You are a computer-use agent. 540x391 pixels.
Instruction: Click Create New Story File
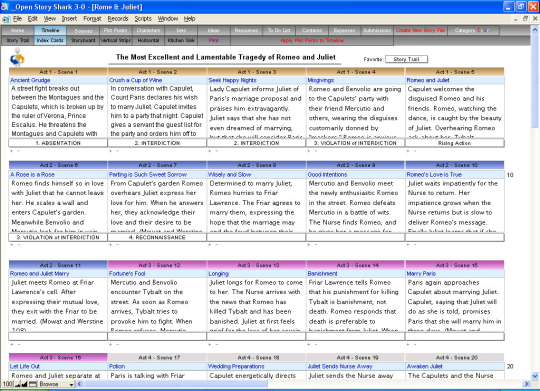pyautogui.click(x=420, y=30)
